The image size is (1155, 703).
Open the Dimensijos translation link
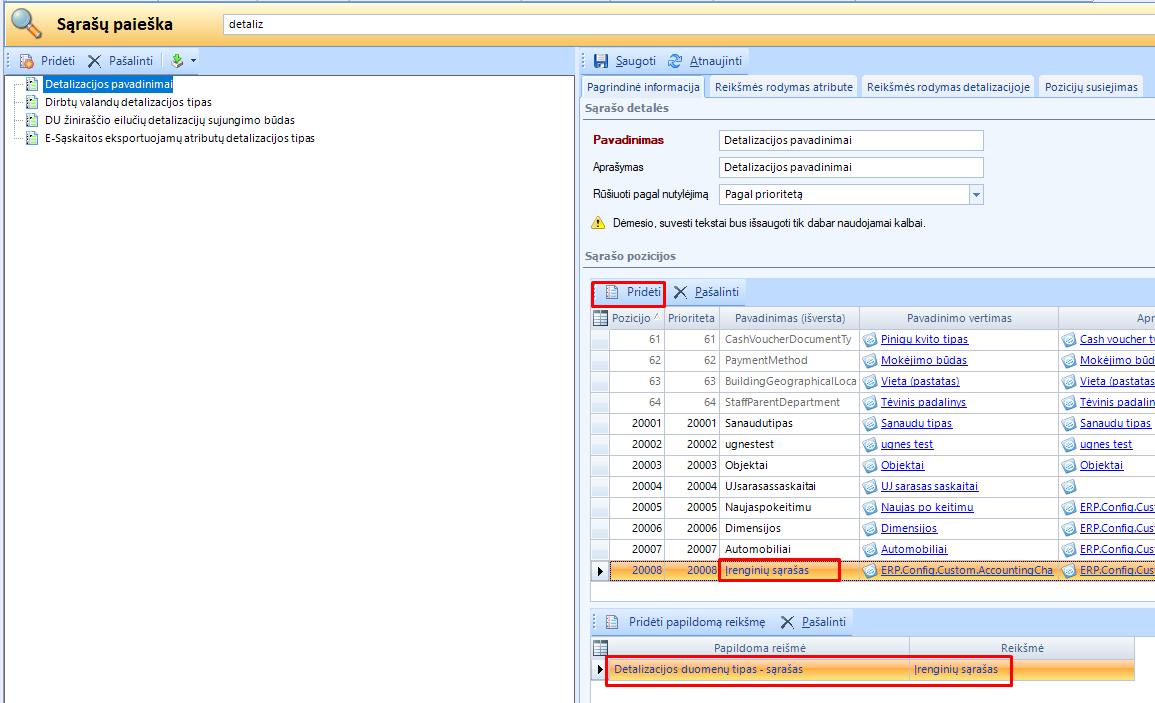click(909, 528)
